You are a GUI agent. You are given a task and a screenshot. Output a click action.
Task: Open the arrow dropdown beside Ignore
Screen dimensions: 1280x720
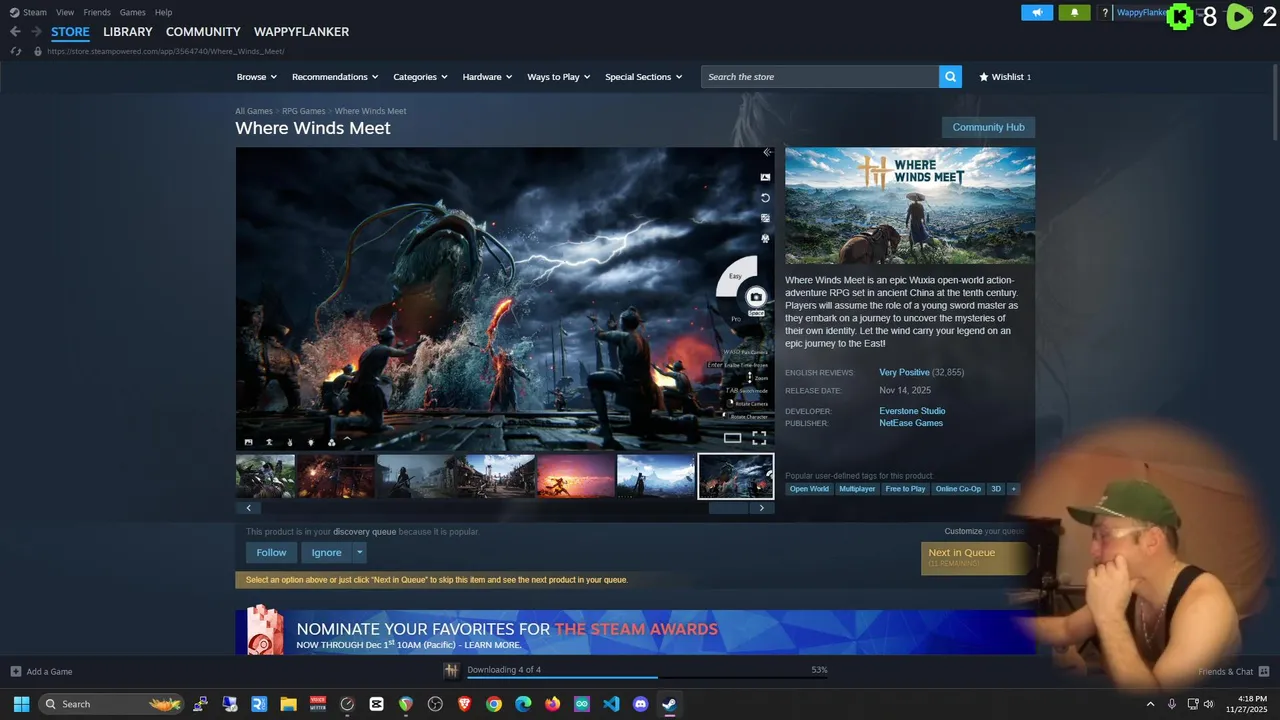click(x=360, y=552)
